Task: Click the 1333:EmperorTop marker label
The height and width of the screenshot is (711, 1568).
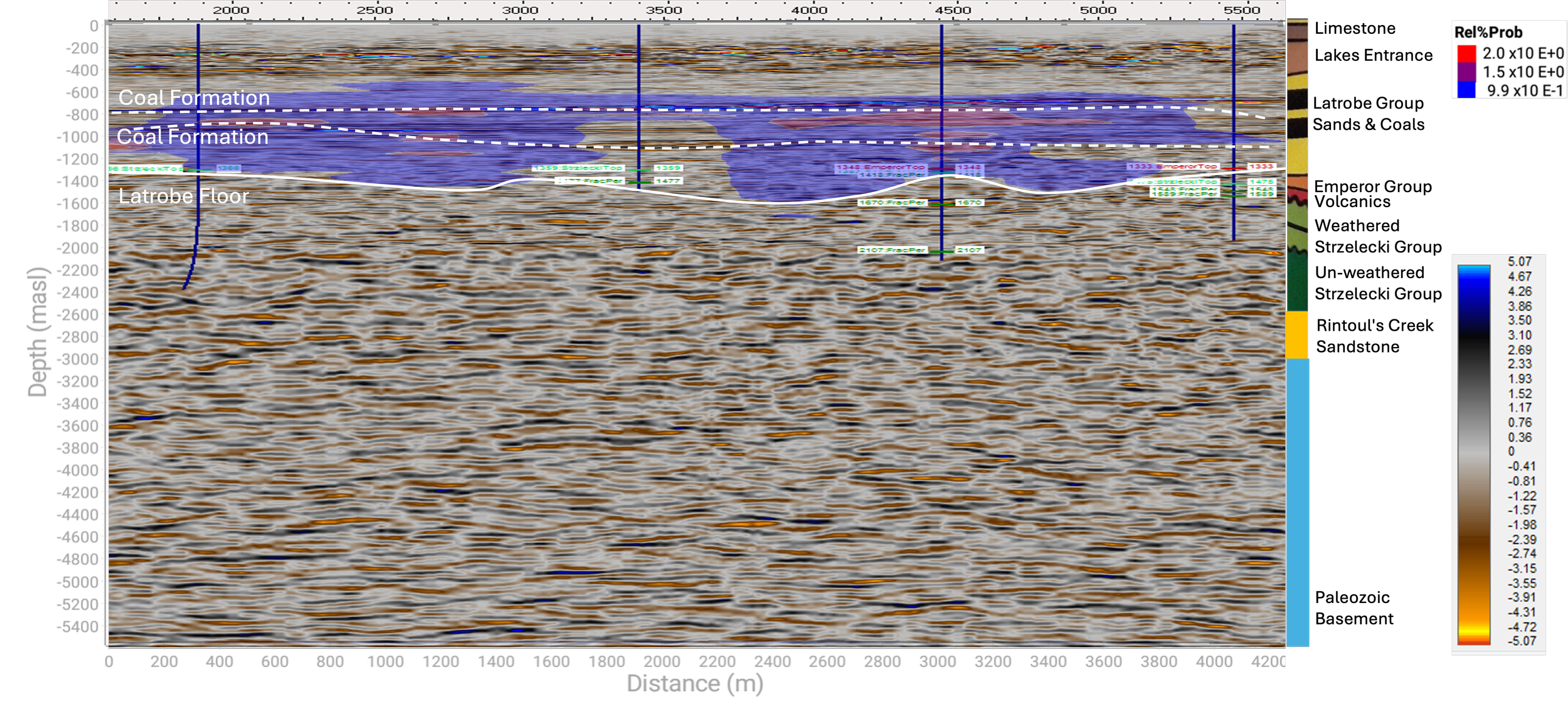Action: 1173,166
